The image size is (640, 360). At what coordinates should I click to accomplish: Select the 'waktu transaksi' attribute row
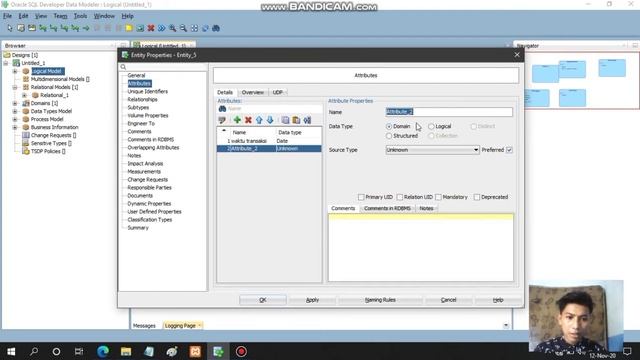[x=269, y=141]
